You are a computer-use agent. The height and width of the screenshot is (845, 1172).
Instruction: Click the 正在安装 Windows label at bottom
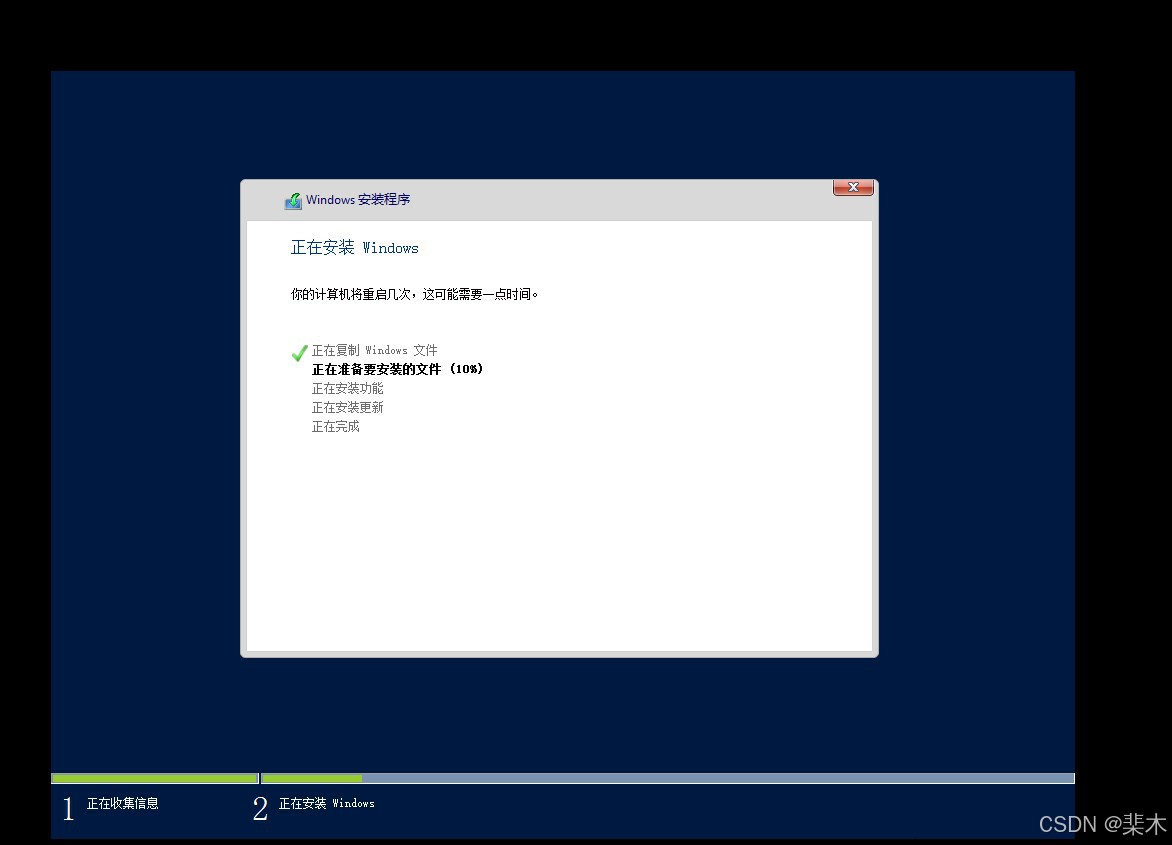coord(327,803)
